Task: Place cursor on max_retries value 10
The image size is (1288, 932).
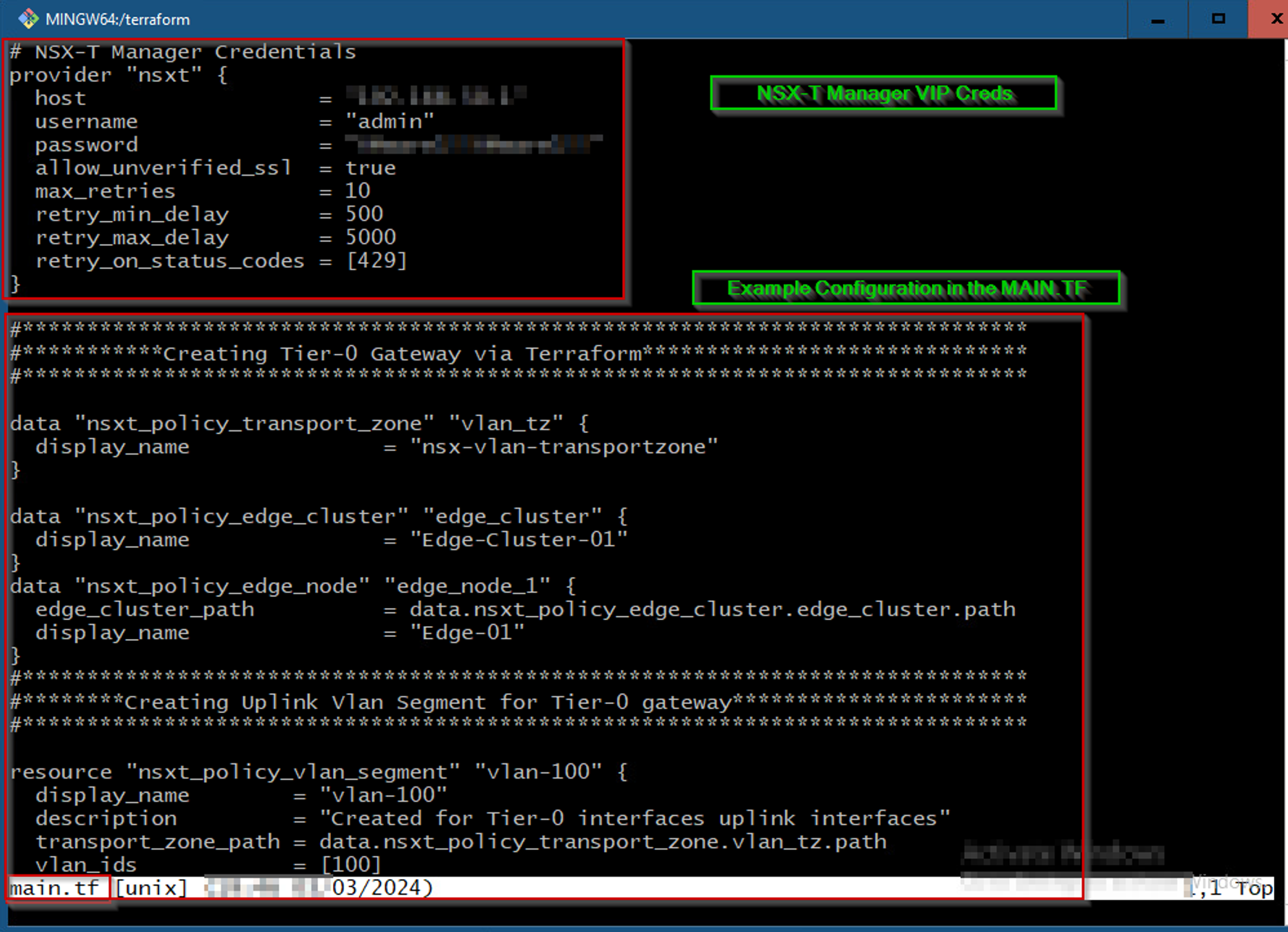Action: point(357,191)
